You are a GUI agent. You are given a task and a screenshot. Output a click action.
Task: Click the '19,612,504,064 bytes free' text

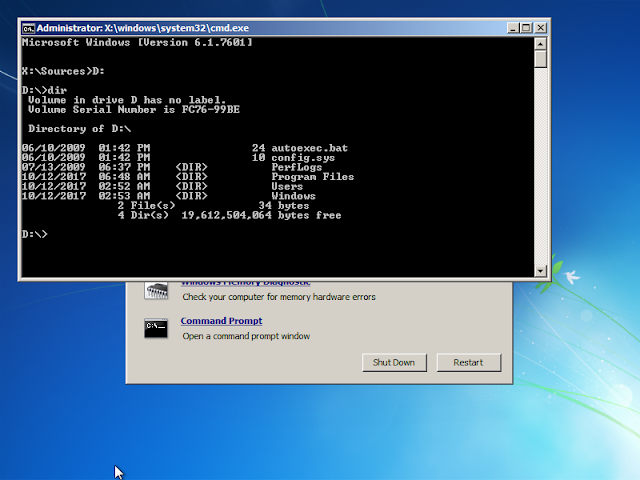261,215
